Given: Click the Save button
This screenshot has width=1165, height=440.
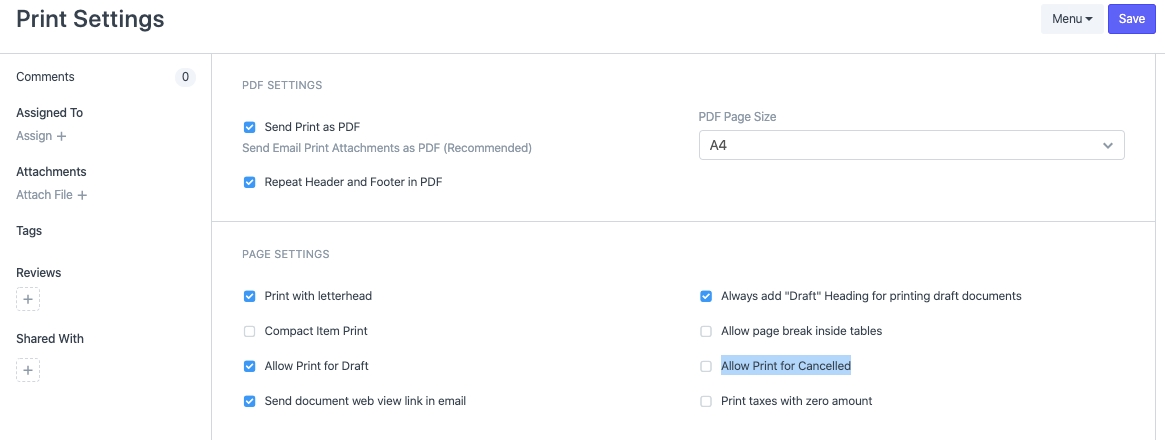Looking at the screenshot, I should click(x=1131, y=19).
